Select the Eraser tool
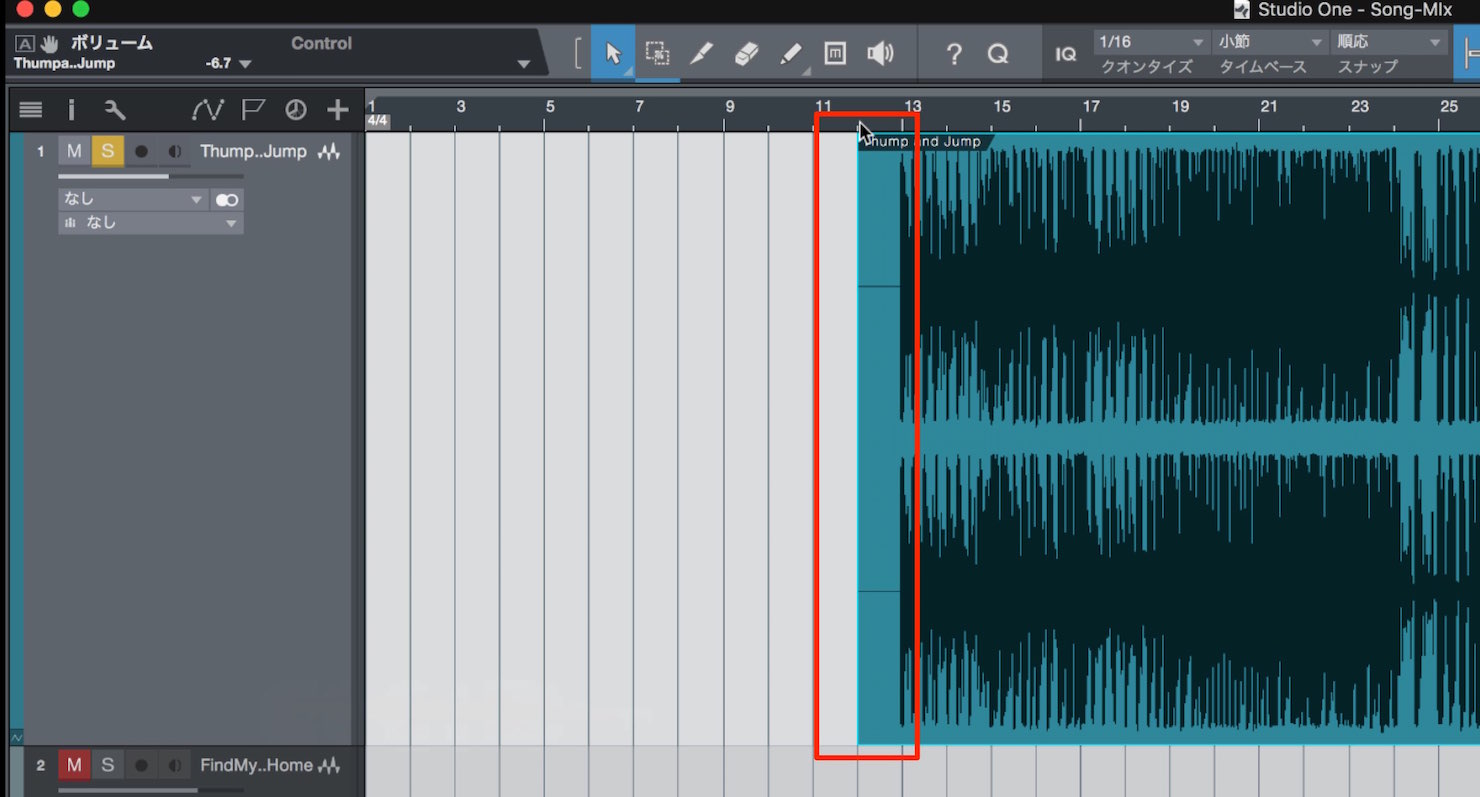This screenshot has height=797, width=1480. tap(746, 53)
